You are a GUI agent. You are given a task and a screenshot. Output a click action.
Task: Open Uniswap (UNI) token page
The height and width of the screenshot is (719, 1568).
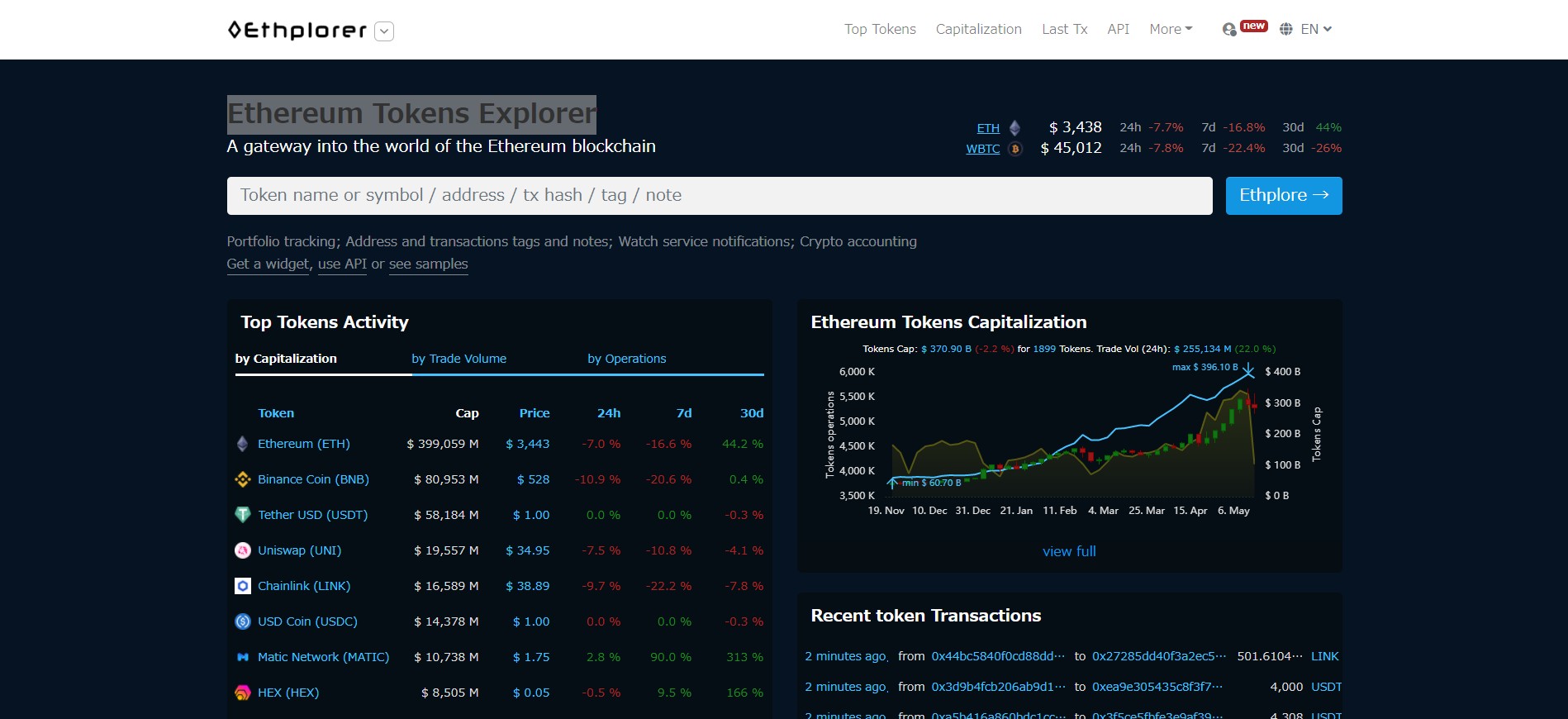tap(299, 550)
